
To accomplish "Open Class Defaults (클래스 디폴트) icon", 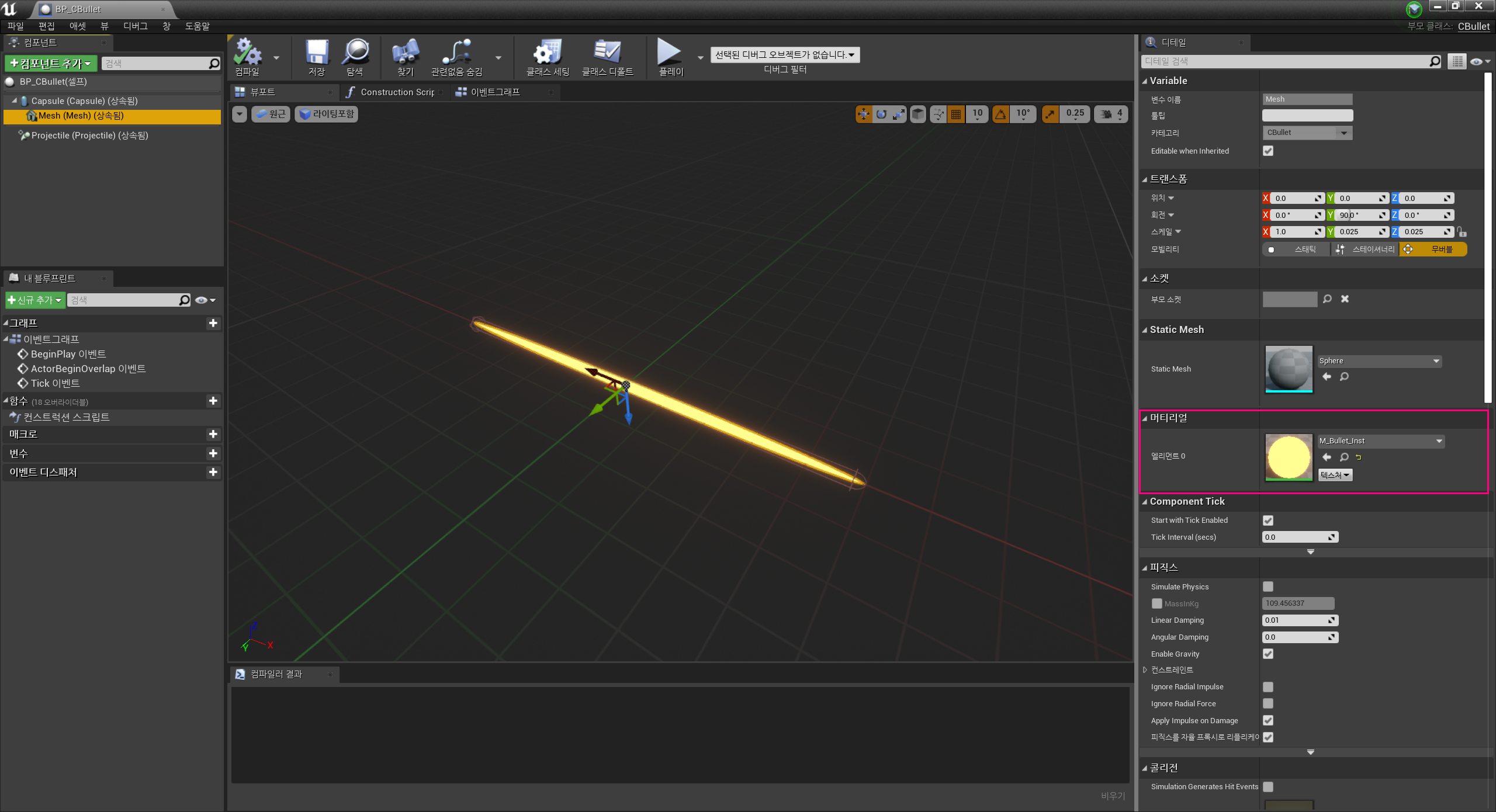I will [x=607, y=53].
